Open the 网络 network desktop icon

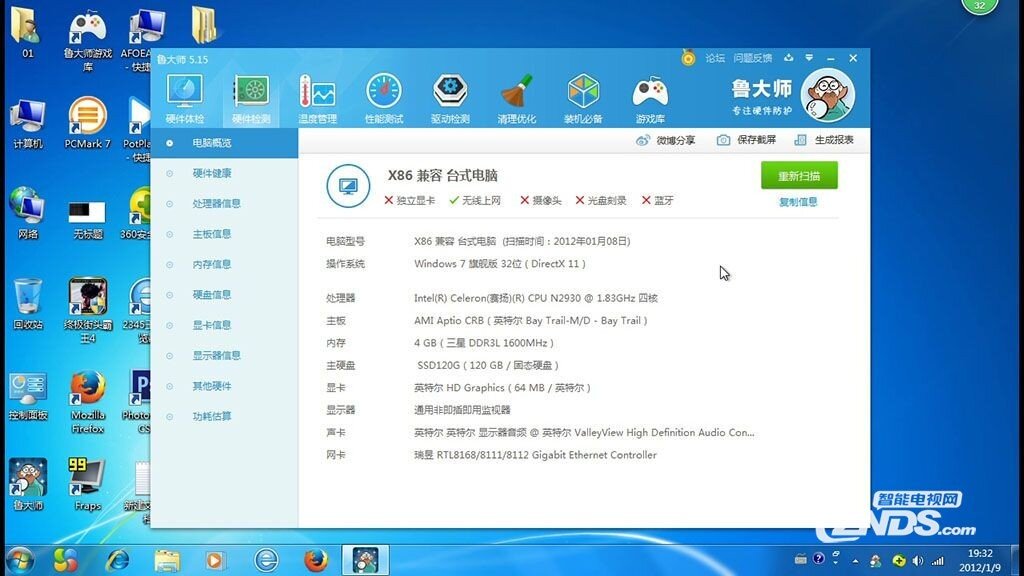tap(28, 214)
